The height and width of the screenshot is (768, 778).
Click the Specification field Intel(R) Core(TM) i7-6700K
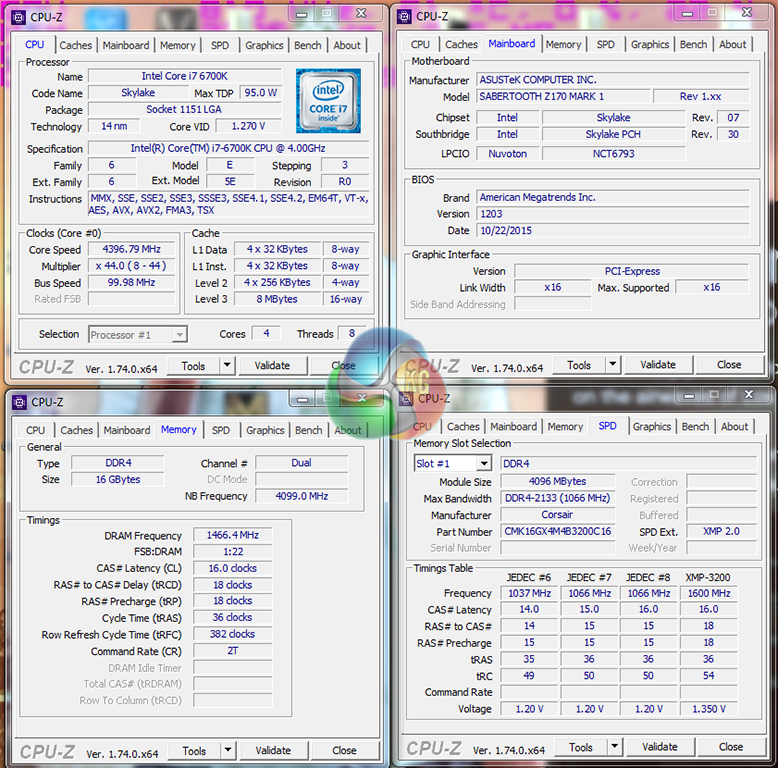228,148
